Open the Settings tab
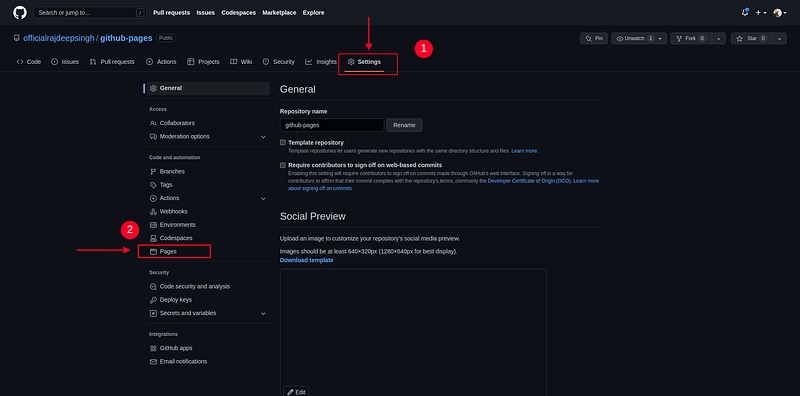 (x=364, y=62)
